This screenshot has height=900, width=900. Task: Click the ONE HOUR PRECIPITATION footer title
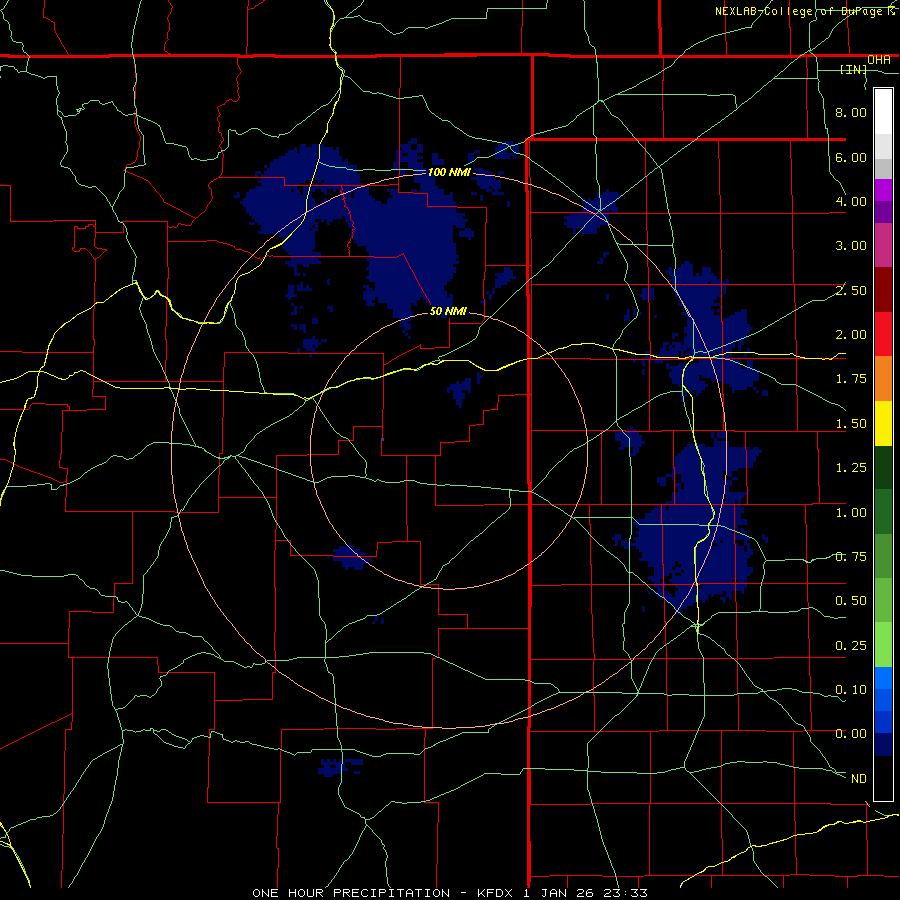click(x=351, y=893)
